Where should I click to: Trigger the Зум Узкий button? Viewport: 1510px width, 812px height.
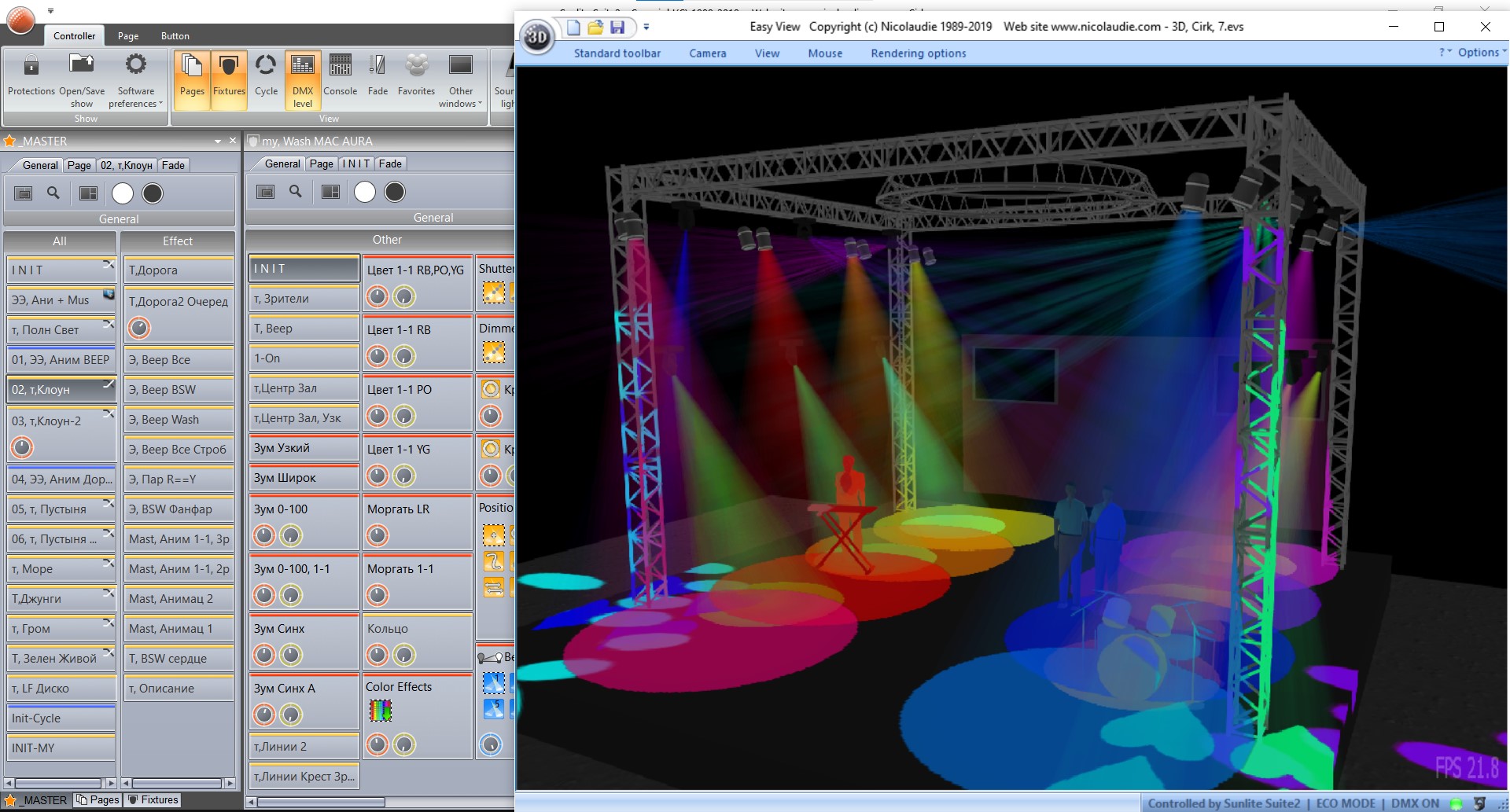click(304, 448)
